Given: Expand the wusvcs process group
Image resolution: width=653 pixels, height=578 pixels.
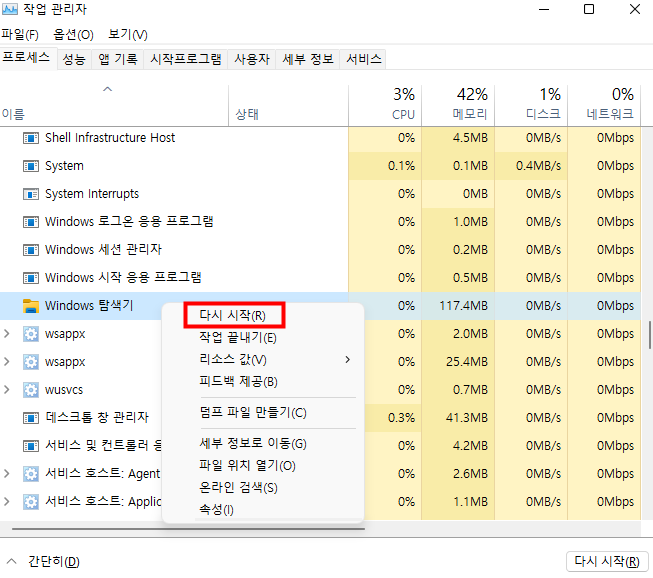Looking at the screenshot, I should pyautogui.click(x=7, y=389).
